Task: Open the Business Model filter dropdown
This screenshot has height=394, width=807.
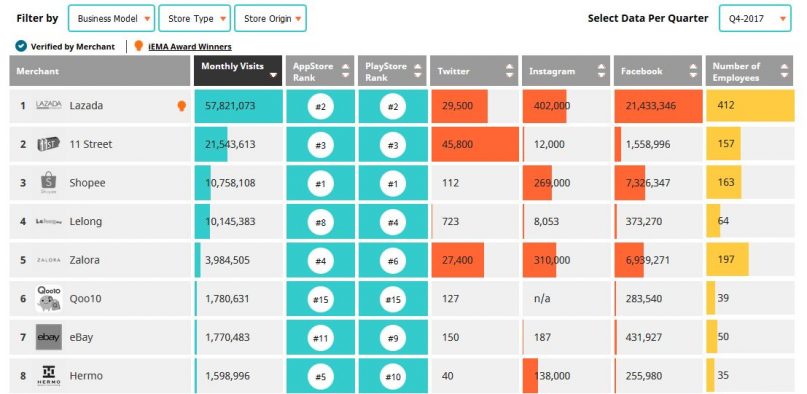Action: [x=111, y=19]
